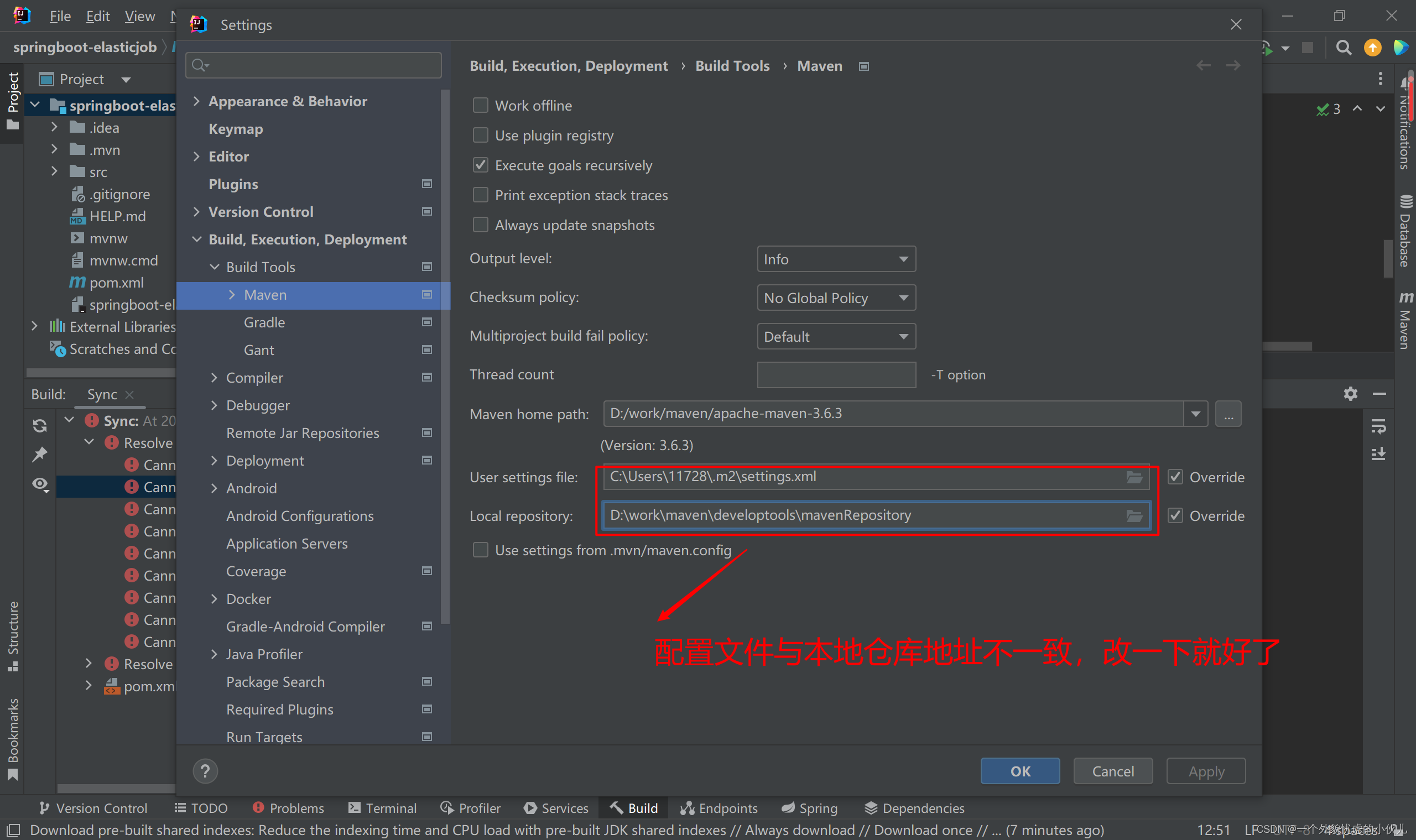Open the View menu

139,16
